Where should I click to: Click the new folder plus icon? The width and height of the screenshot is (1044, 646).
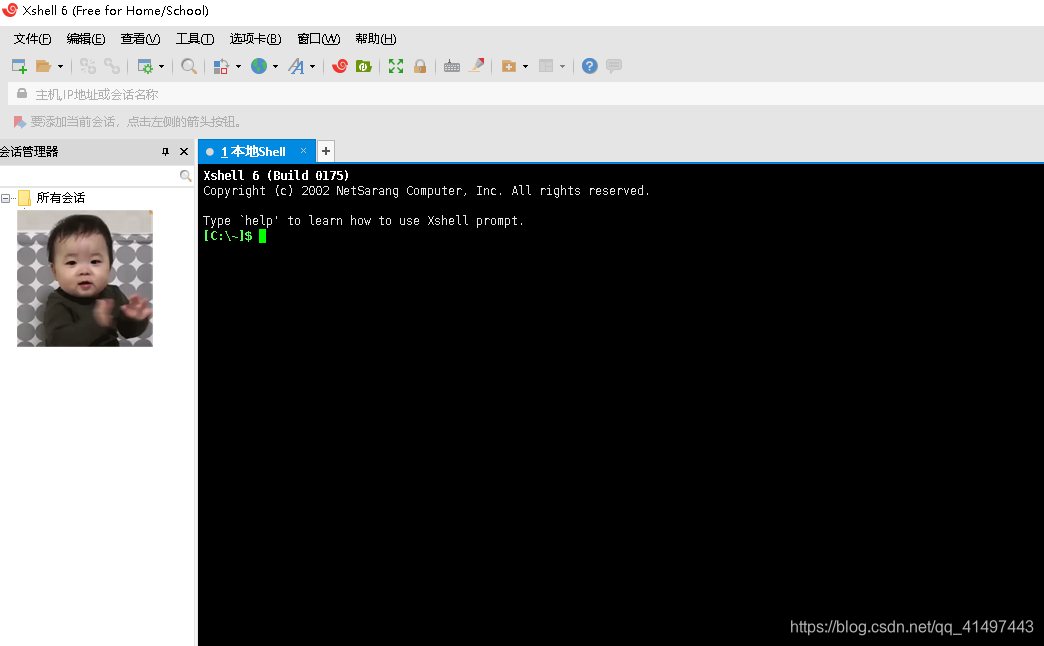[x=509, y=66]
